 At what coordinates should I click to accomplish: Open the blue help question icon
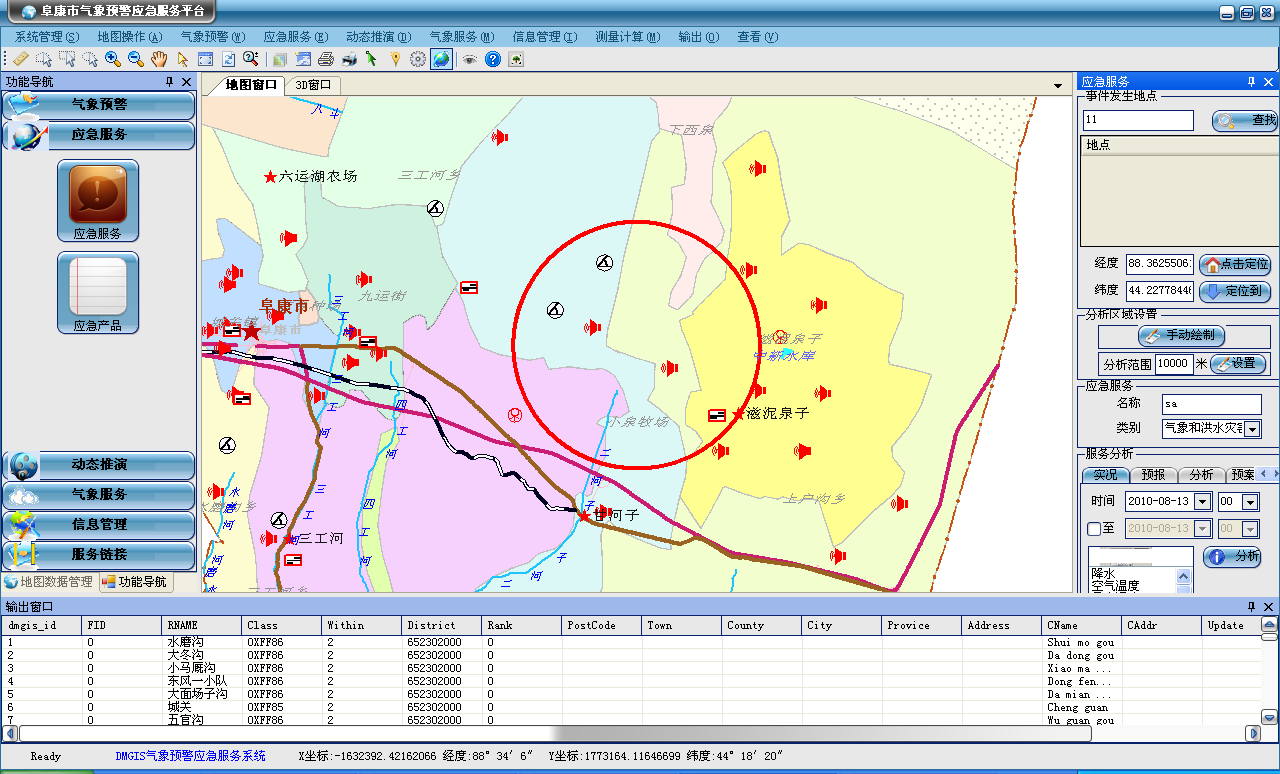[x=493, y=59]
